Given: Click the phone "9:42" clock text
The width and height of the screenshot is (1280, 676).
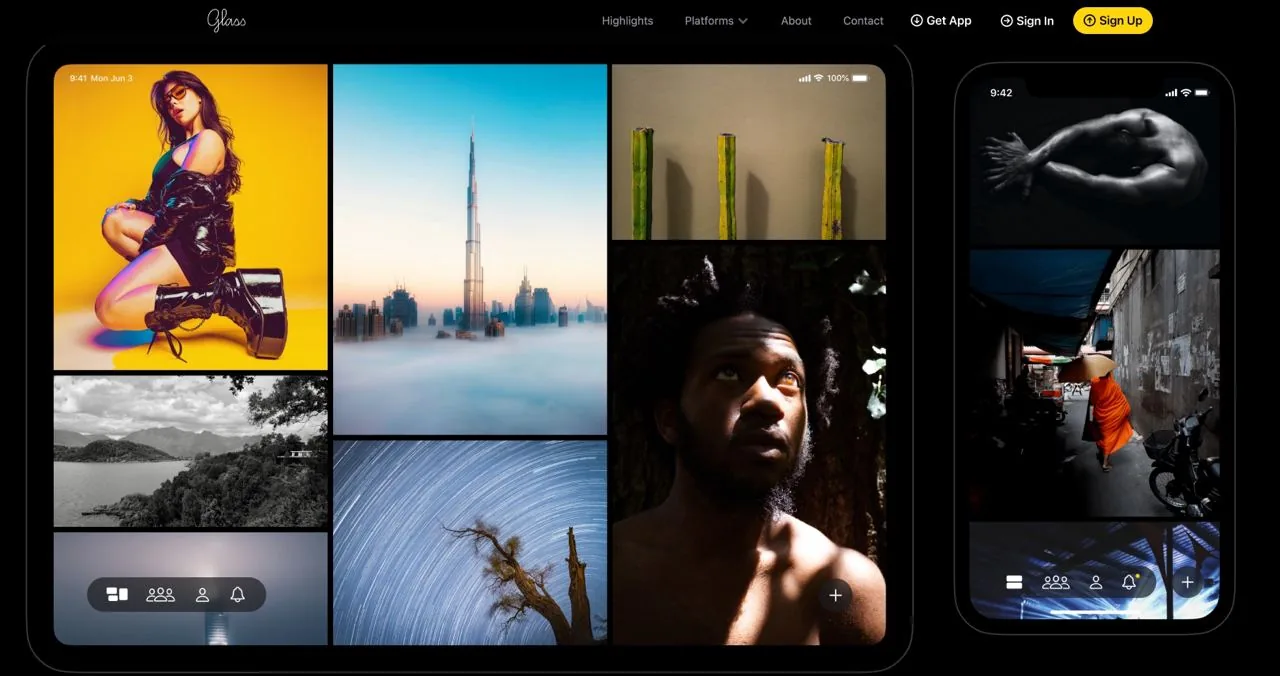Looking at the screenshot, I should click(x=1001, y=92).
